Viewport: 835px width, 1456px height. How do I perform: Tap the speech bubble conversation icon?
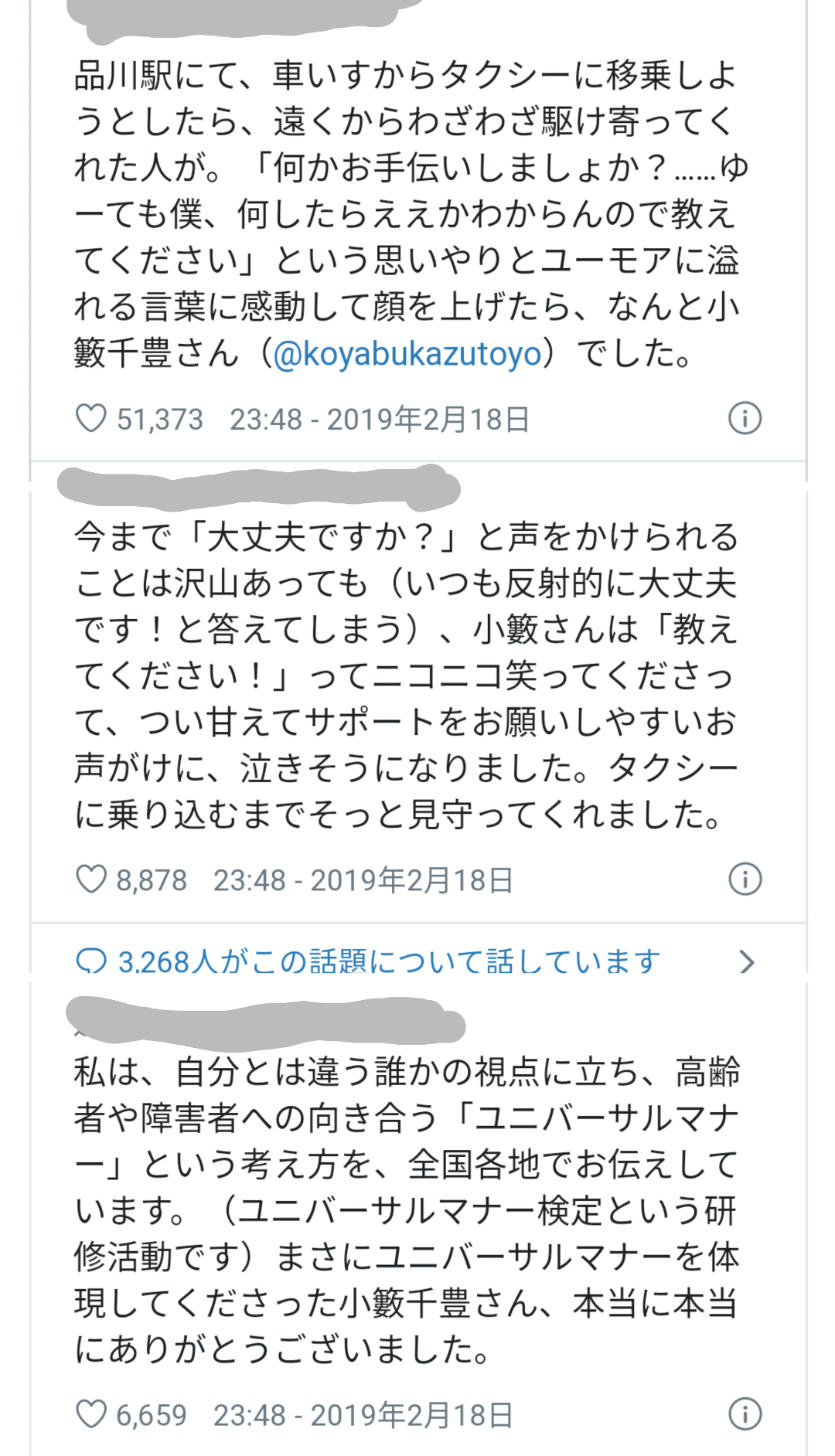pos(91,962)
